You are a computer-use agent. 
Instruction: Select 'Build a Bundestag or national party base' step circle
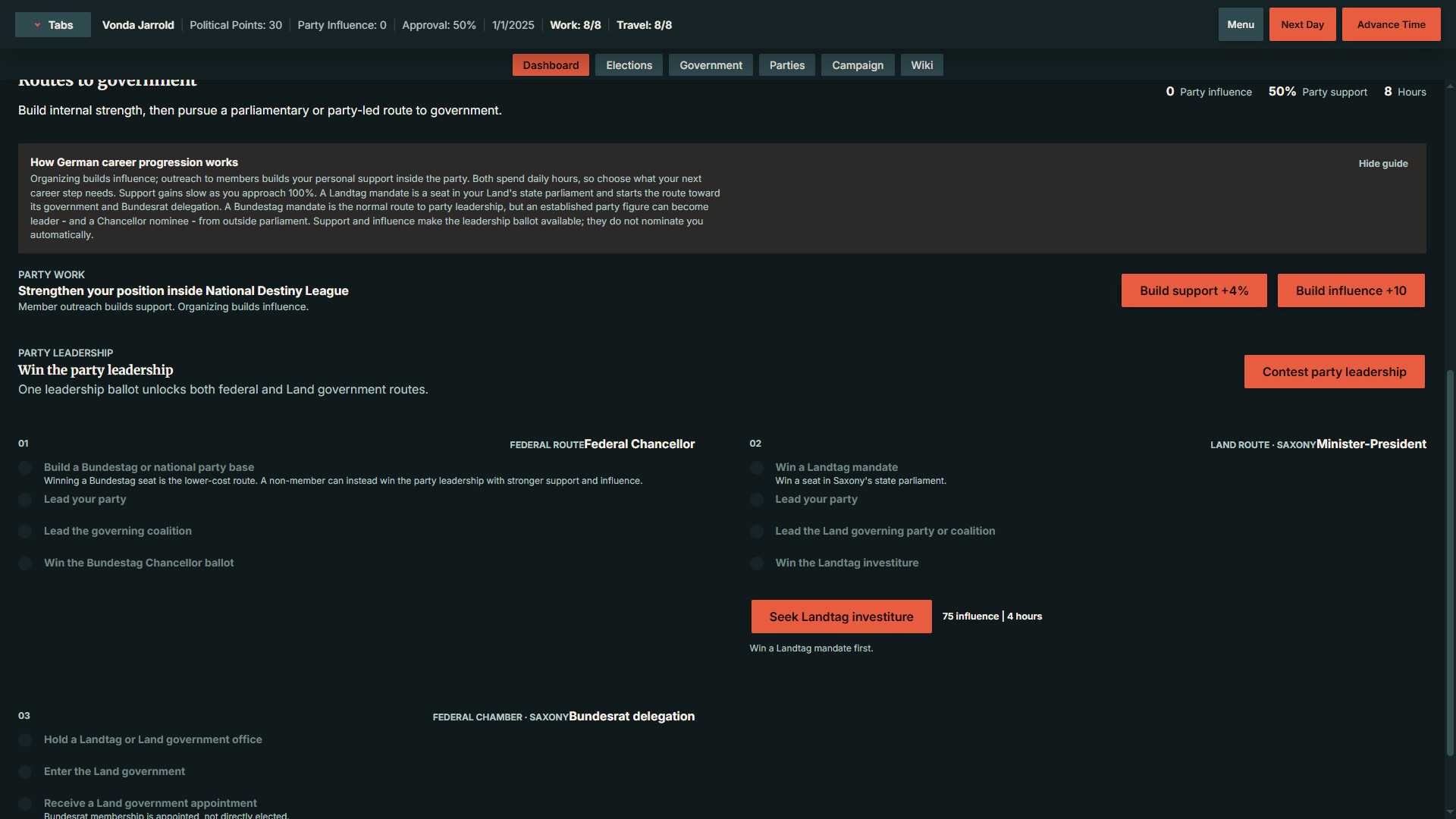coord(25,468)
